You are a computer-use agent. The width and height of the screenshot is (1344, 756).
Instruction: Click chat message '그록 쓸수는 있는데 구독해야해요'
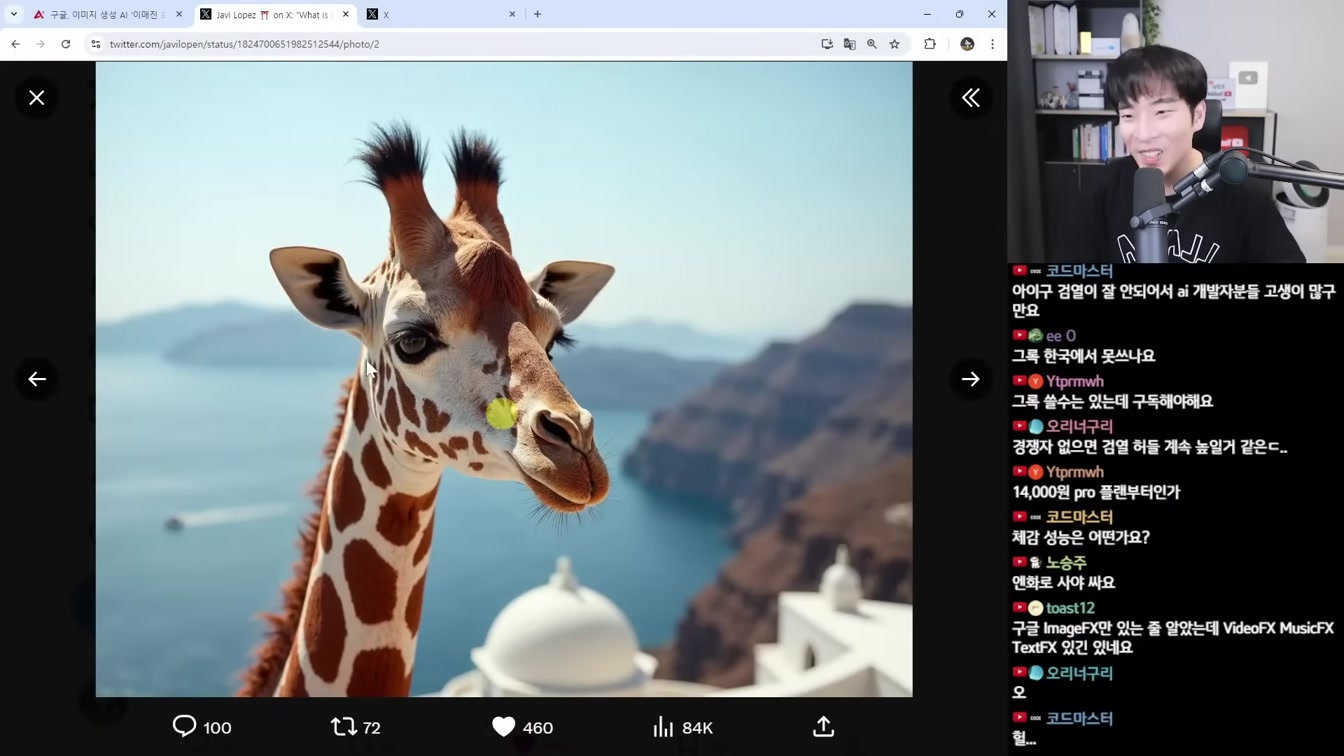coord(1112,401)
